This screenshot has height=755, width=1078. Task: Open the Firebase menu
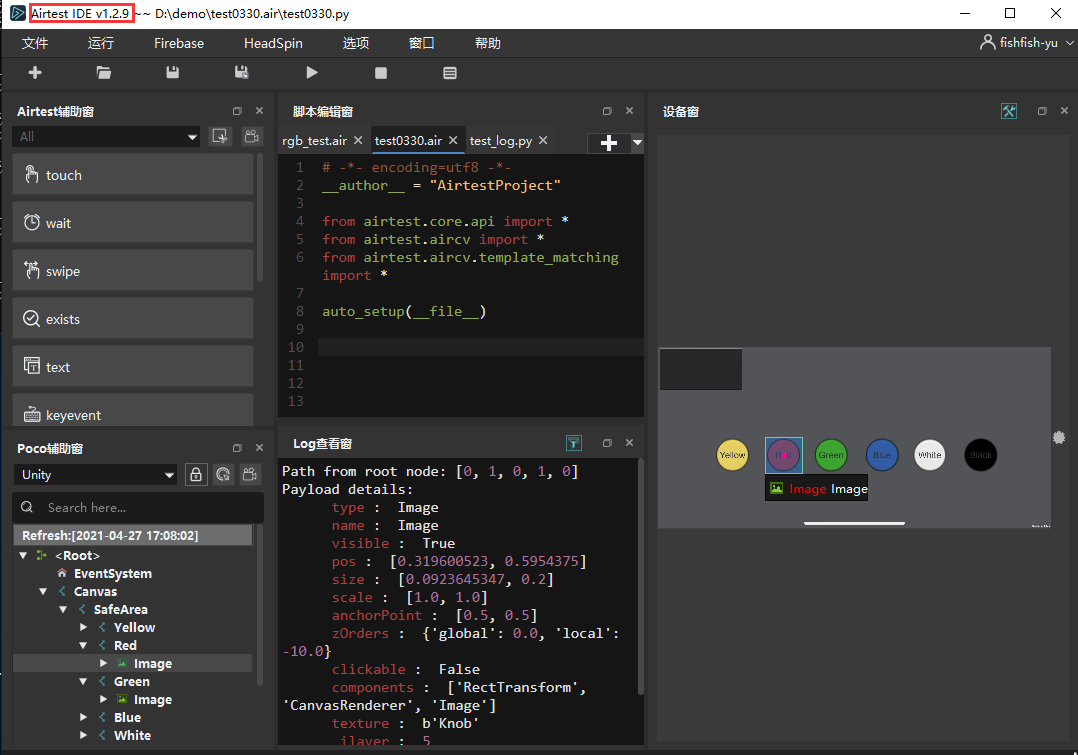click(179, 43)
